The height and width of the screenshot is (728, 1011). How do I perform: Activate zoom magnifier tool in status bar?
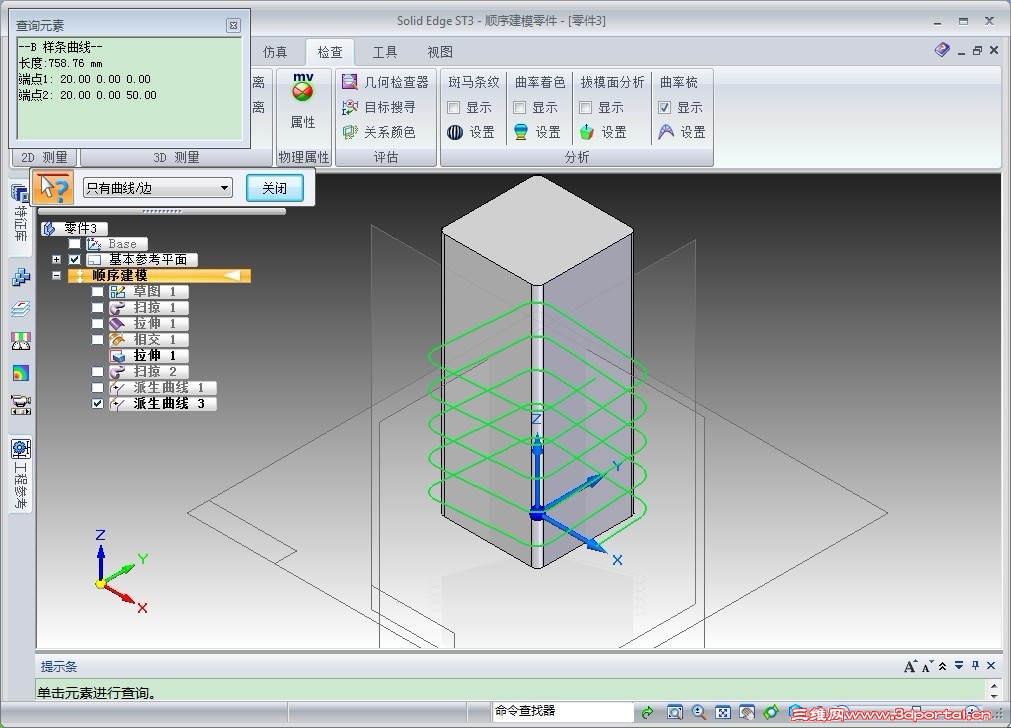coord(699,712)
